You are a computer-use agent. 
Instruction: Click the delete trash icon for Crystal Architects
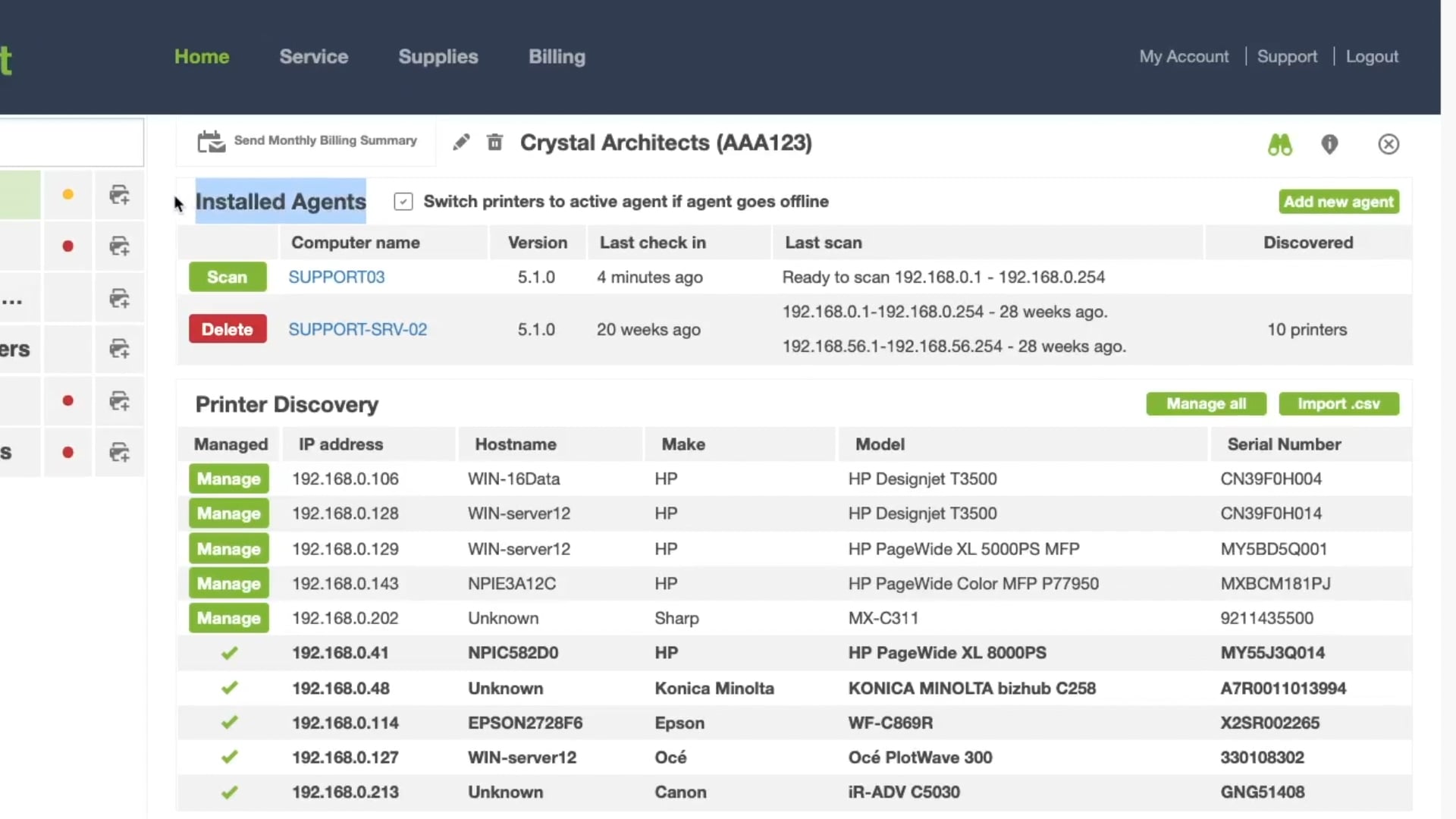(x=495, y=142)
